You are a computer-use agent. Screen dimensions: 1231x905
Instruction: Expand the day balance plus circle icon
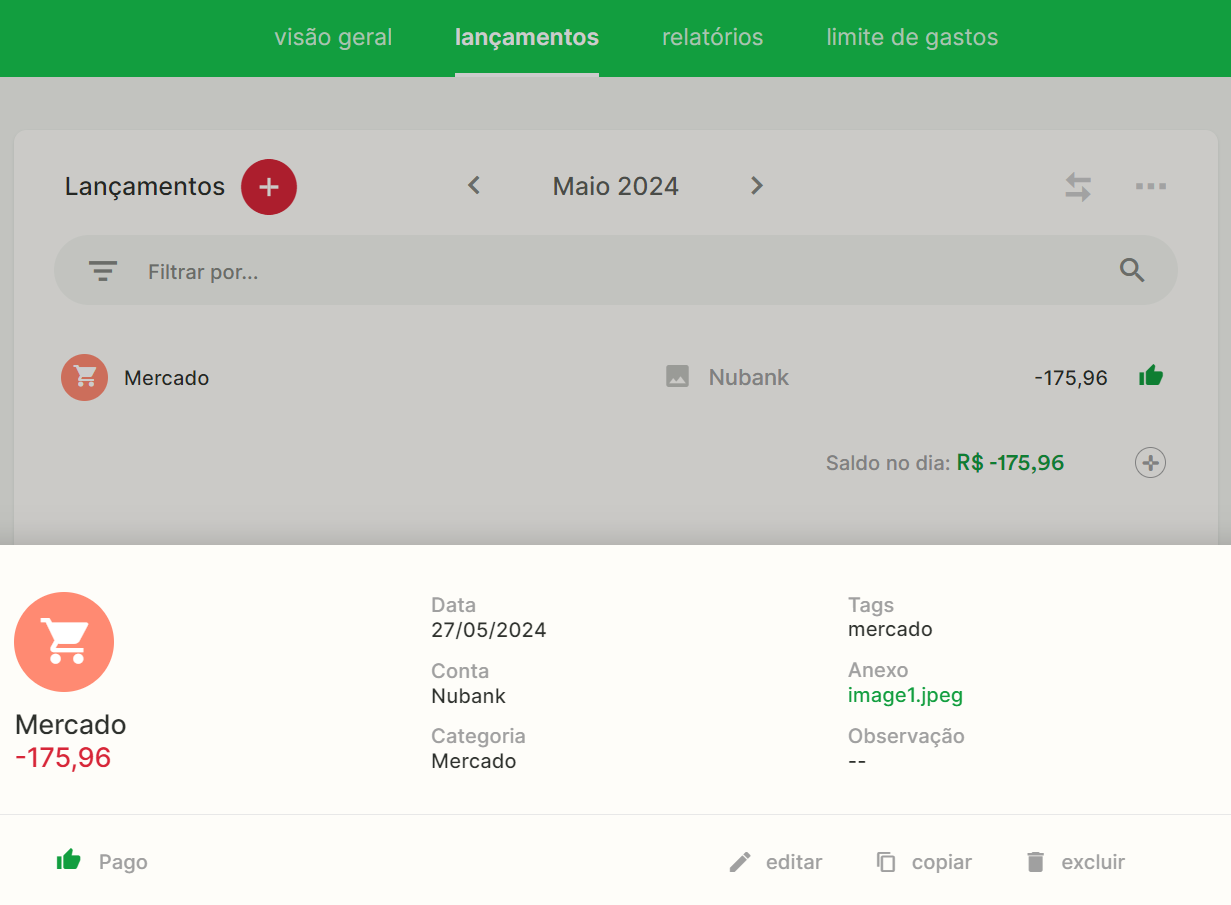(1151, 463)
